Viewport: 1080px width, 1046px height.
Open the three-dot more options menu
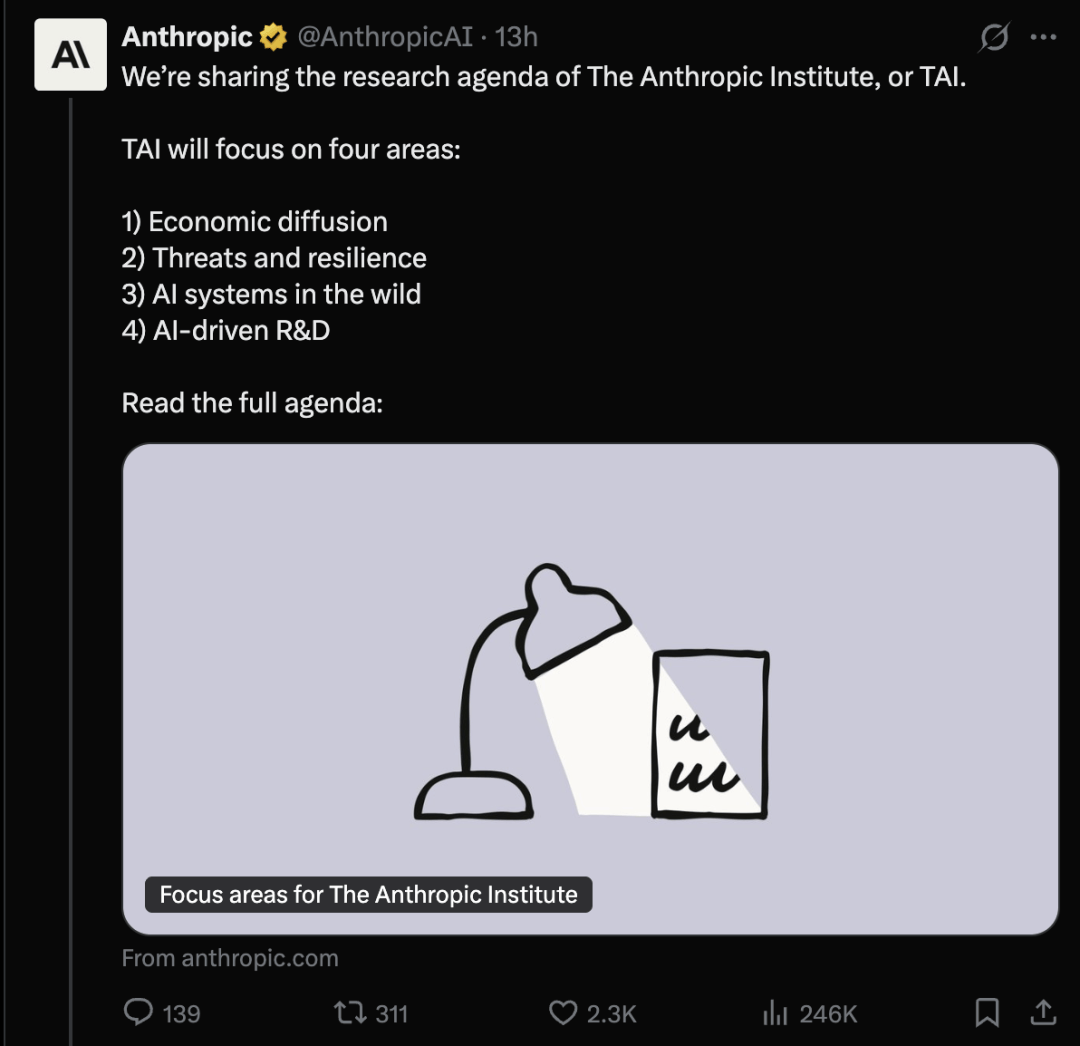click(1043, 37)
